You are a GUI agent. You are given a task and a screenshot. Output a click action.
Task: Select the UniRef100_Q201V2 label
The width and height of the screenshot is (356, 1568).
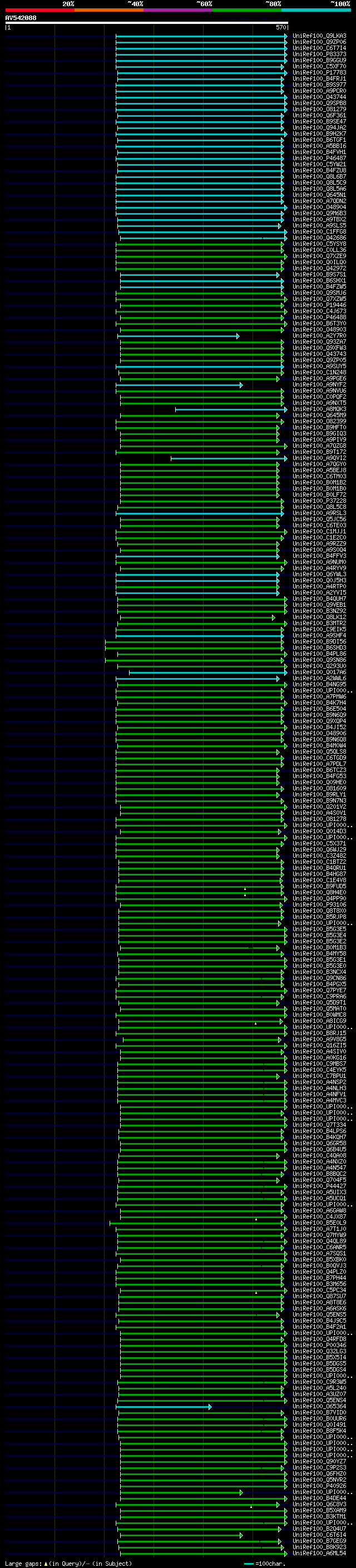(319, 807)
